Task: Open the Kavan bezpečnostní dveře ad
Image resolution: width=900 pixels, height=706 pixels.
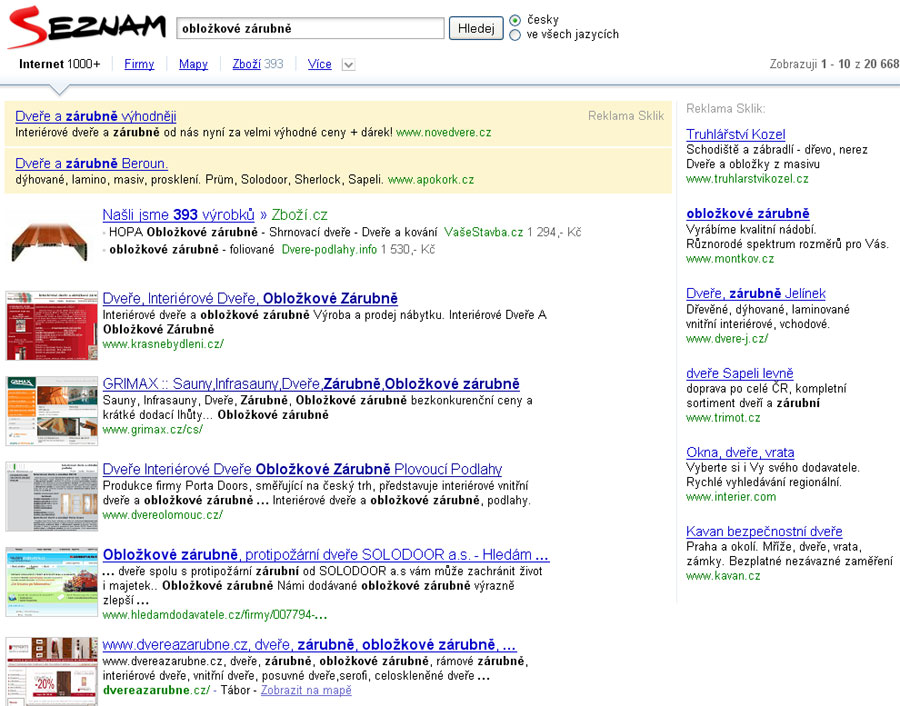Action: click(765, 532)
